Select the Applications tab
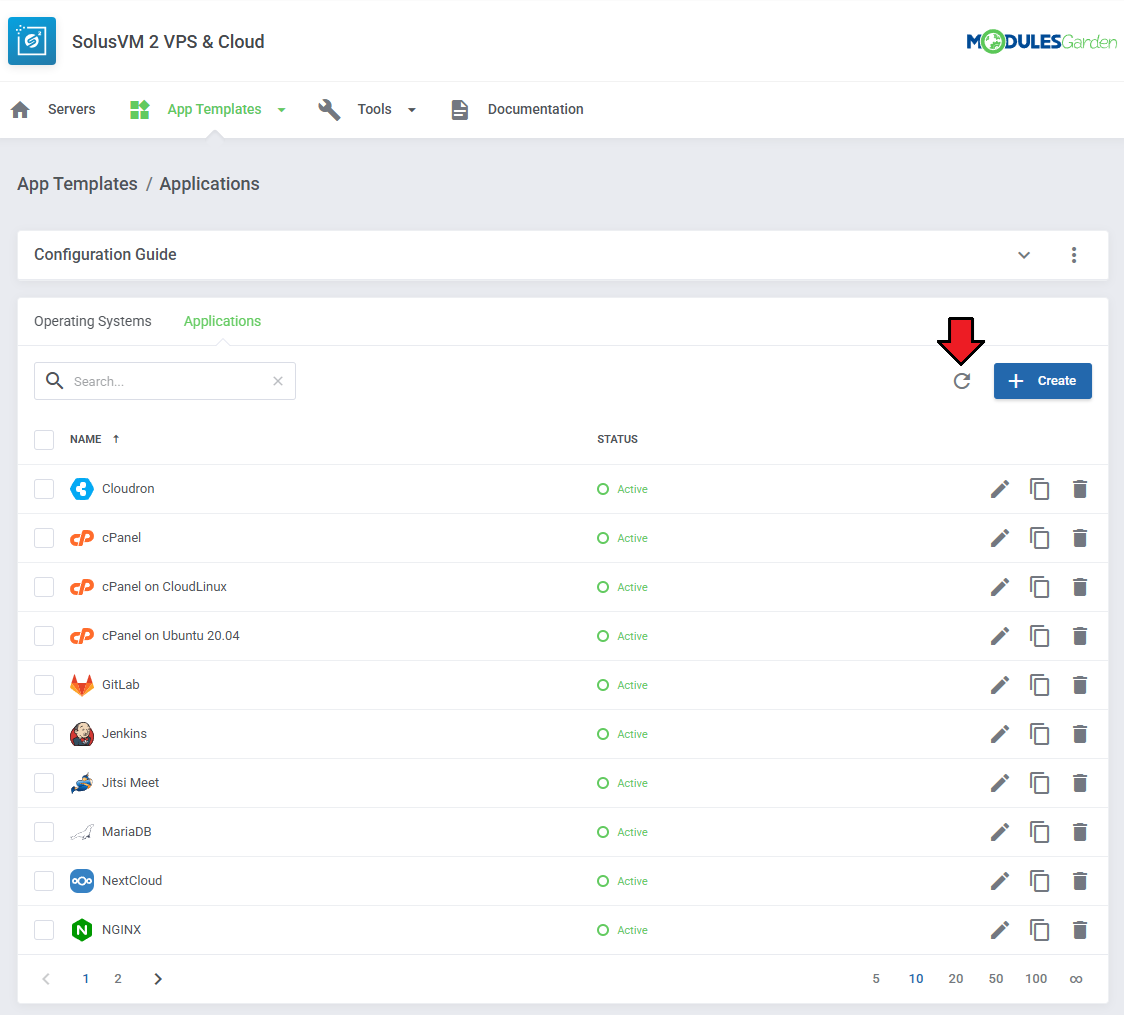Image resolution: width=1124 pixels, height=1015 pixels. click(222, 321)
